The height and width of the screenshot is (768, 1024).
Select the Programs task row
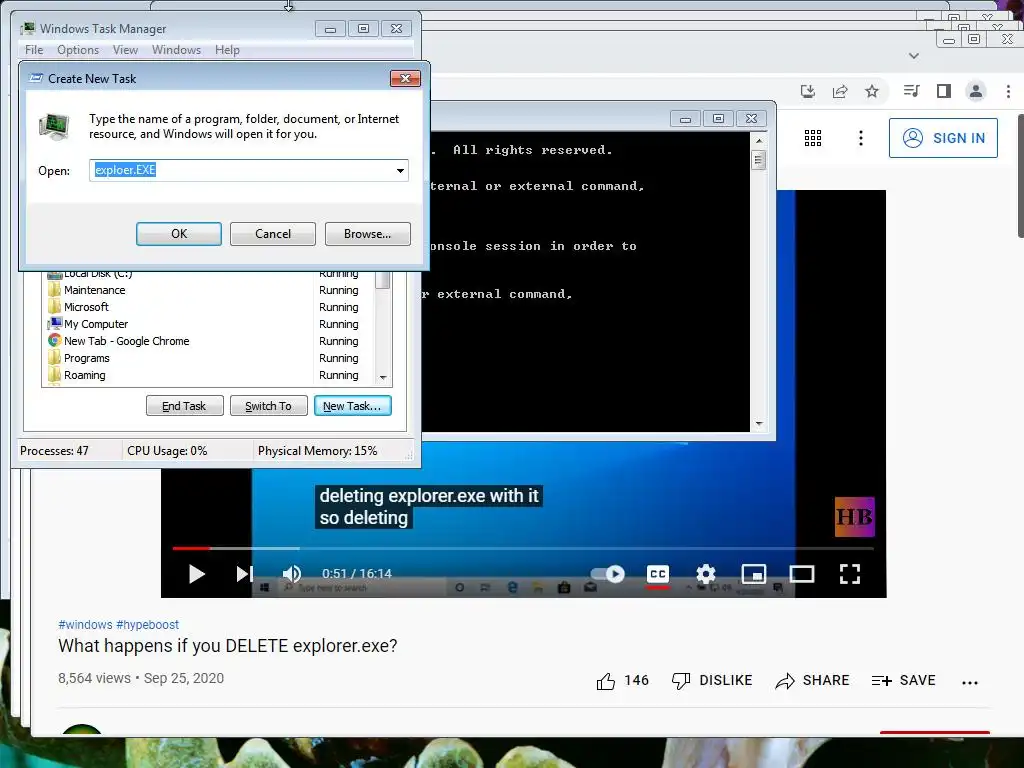click(208, 358)
